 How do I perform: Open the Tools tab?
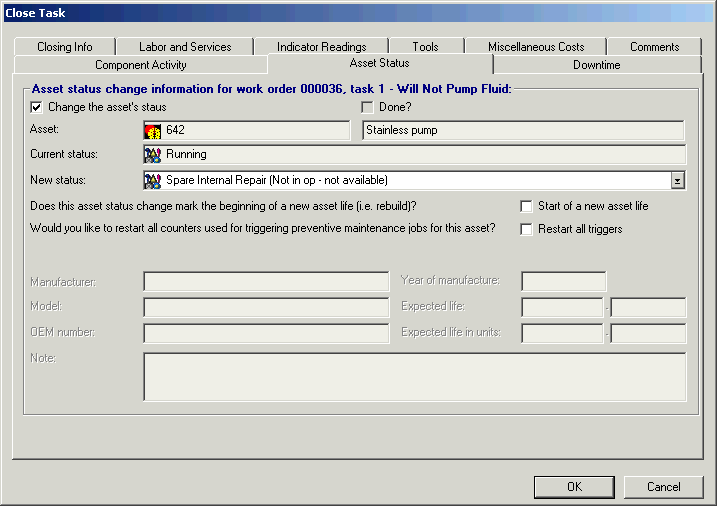coord(426,47)
